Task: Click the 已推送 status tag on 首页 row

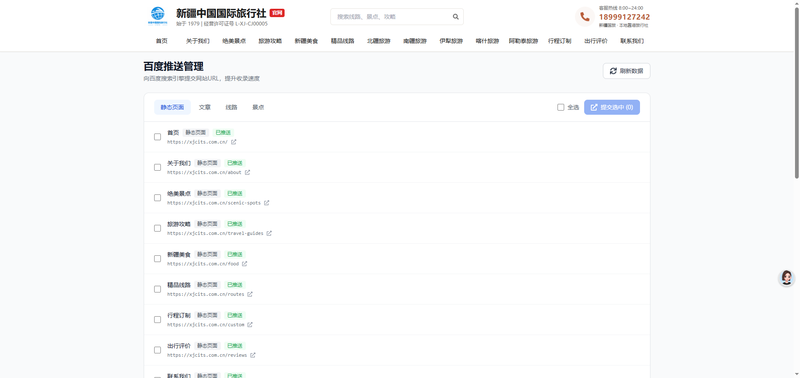Action: (223, 133)
